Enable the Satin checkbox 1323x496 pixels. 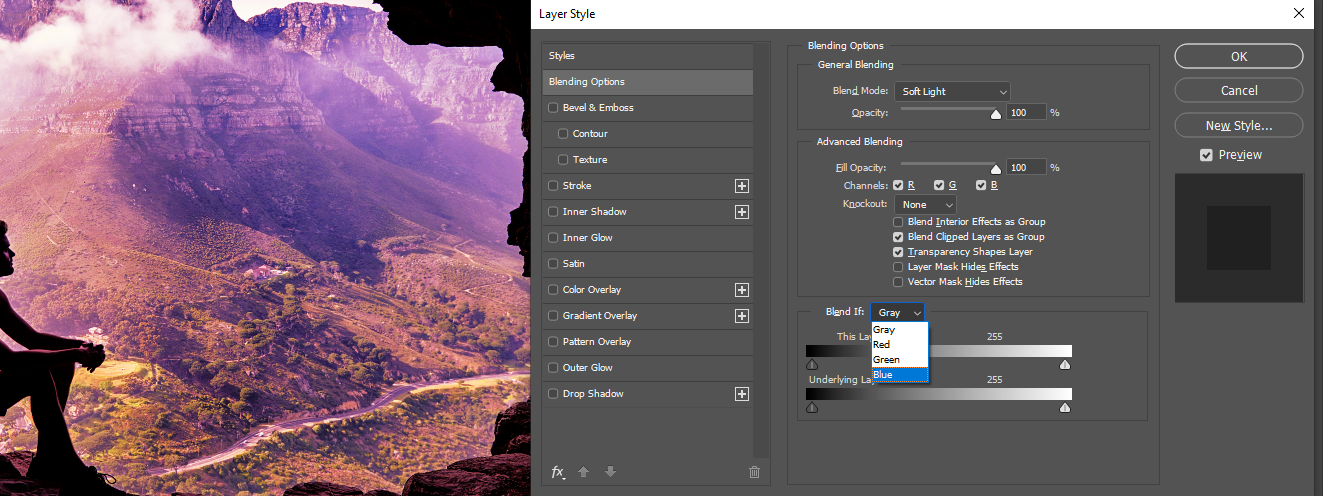pos(553,264)
